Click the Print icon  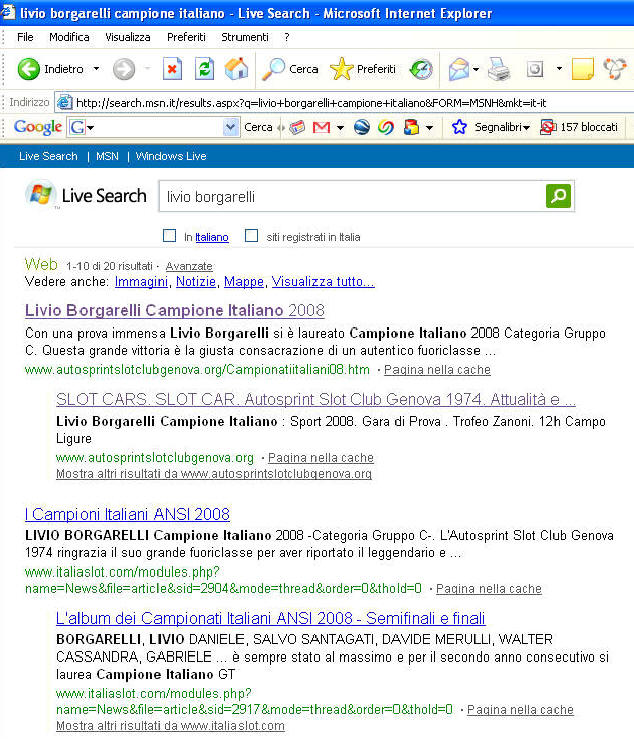click(x=499, y=70)
